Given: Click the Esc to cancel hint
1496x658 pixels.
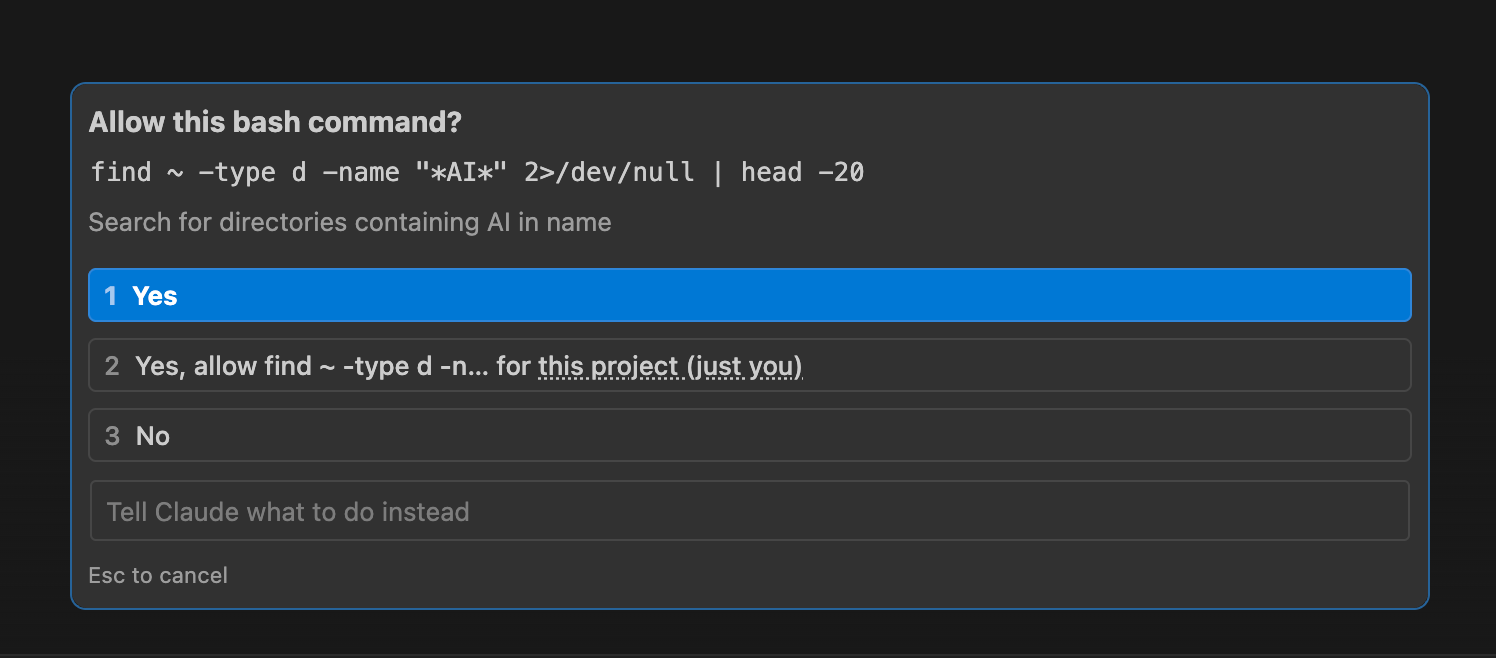Looking at the screenshot, I should 158,575.
